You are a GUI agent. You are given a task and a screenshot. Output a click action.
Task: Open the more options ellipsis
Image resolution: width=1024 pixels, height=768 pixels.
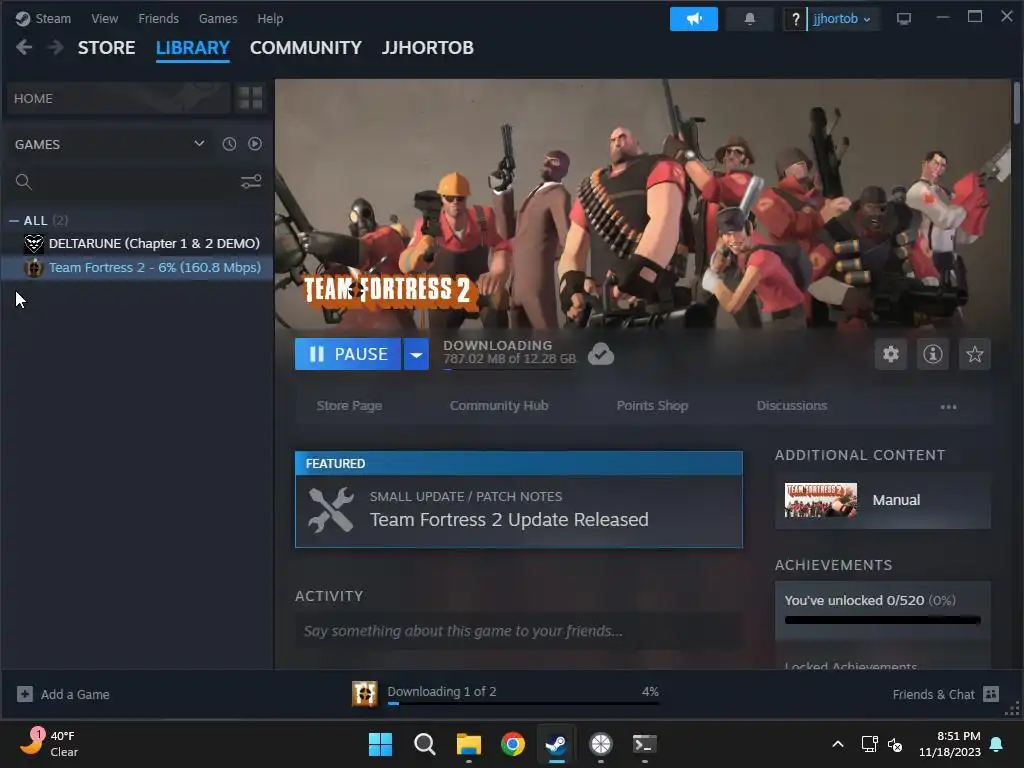click(948, 406)
